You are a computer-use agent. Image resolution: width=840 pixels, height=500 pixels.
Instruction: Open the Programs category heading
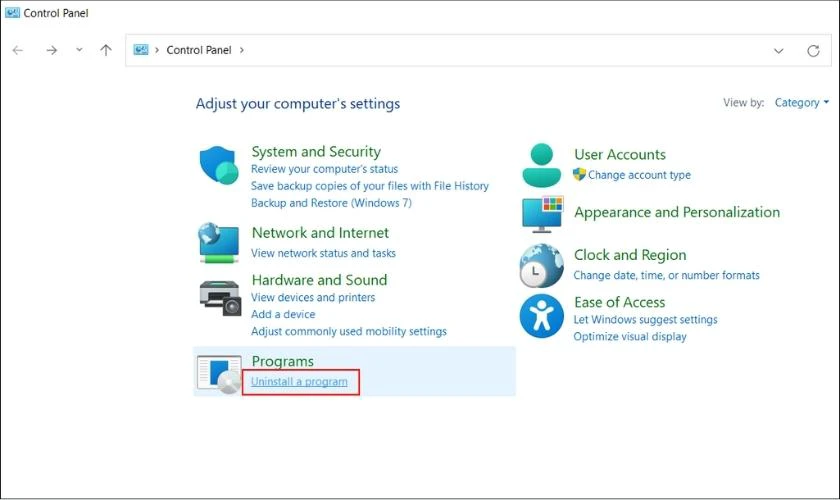coord(283,361)
